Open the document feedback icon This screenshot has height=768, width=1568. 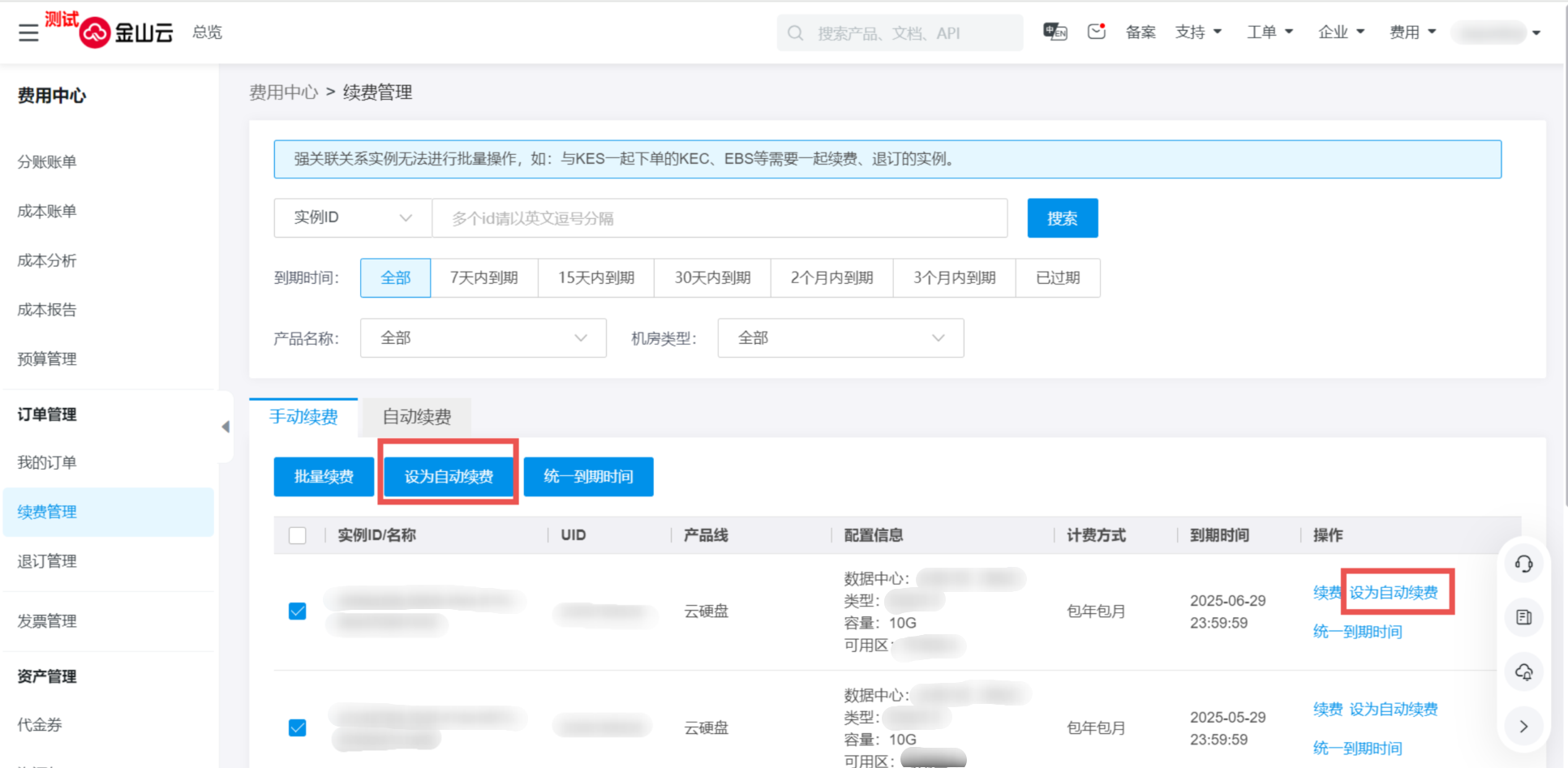1523,618
